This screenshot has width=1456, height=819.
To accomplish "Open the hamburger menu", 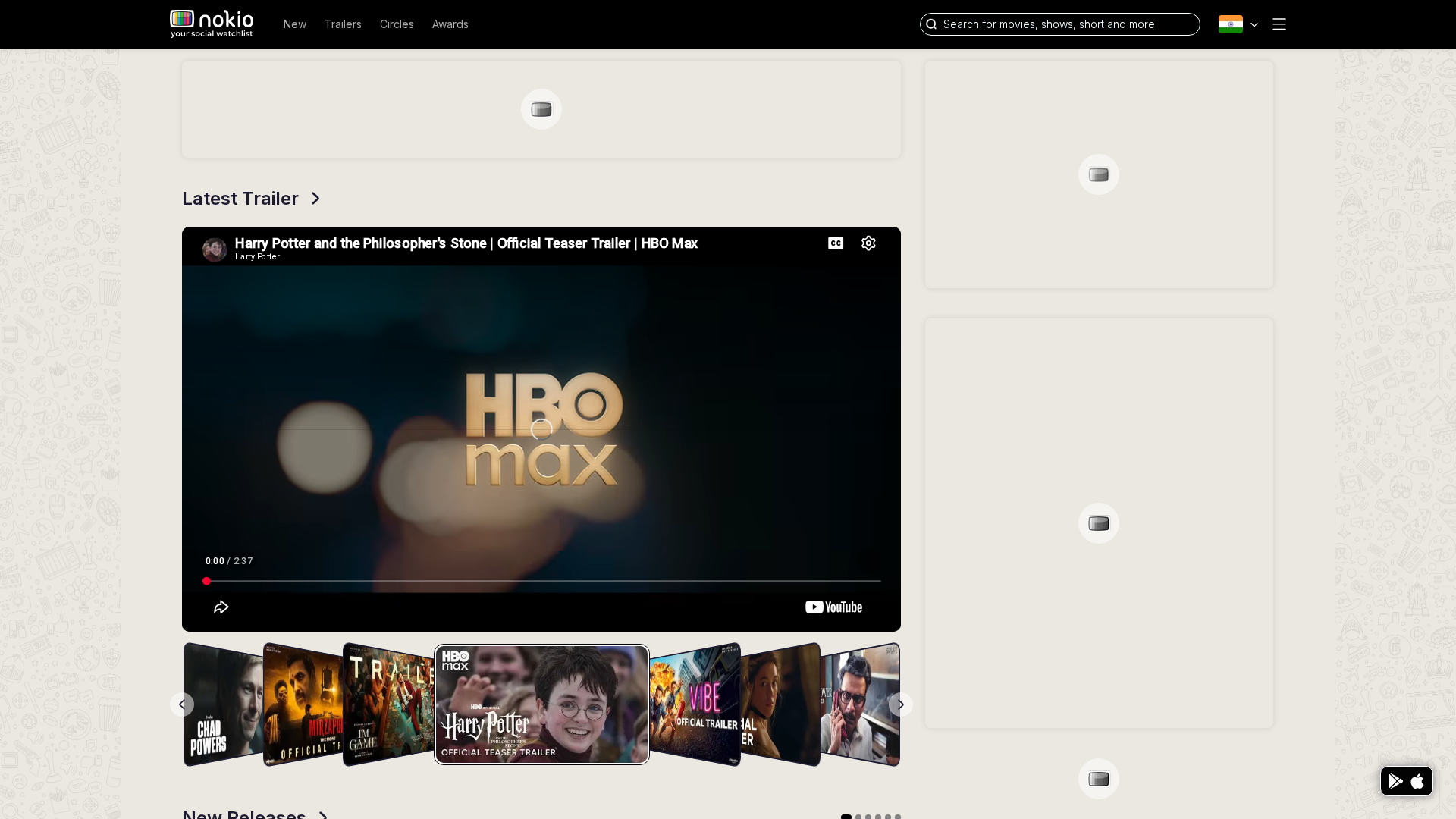I will 1279,24.
